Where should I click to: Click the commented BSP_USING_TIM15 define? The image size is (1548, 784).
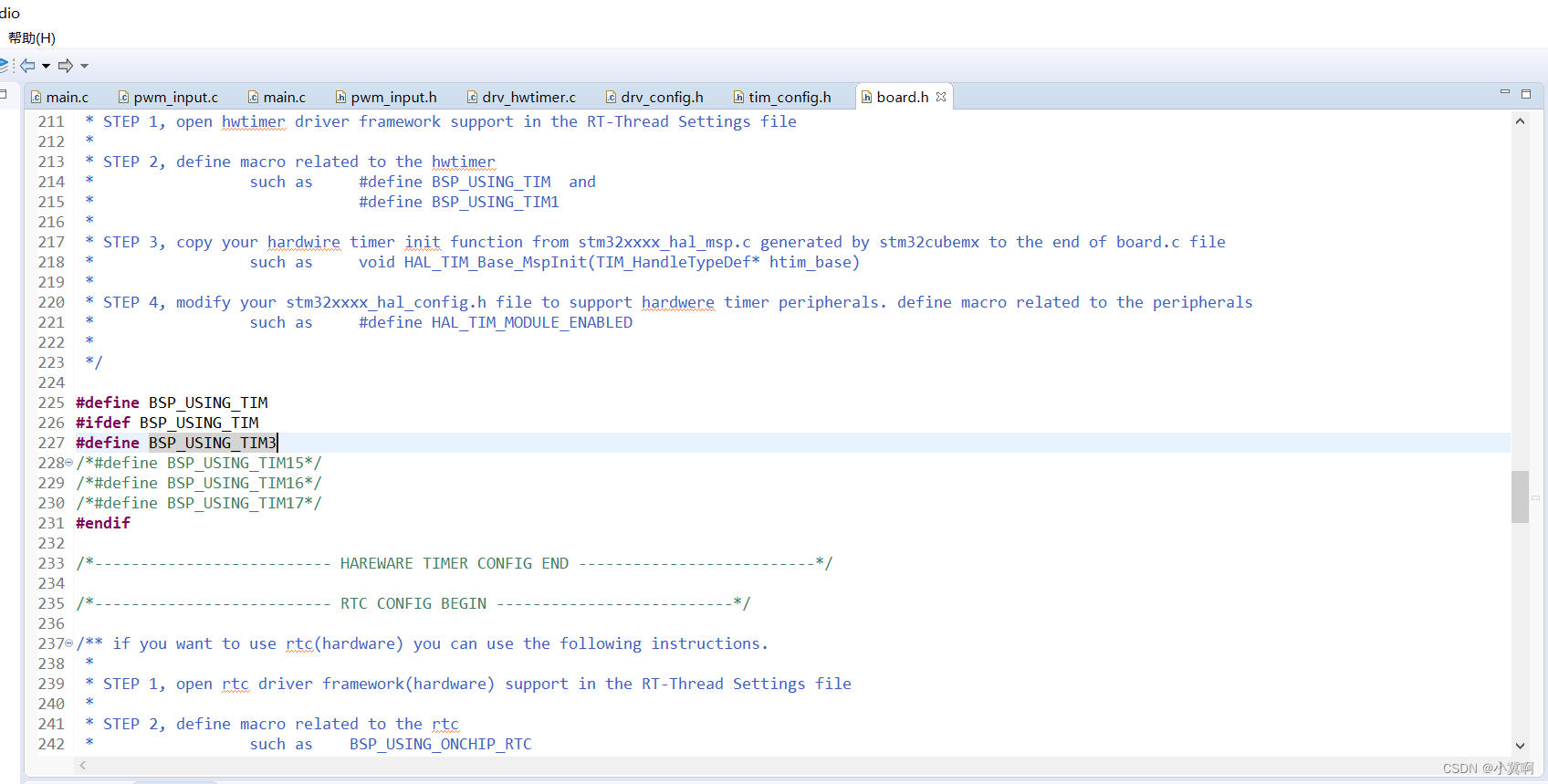coord(199,463)
